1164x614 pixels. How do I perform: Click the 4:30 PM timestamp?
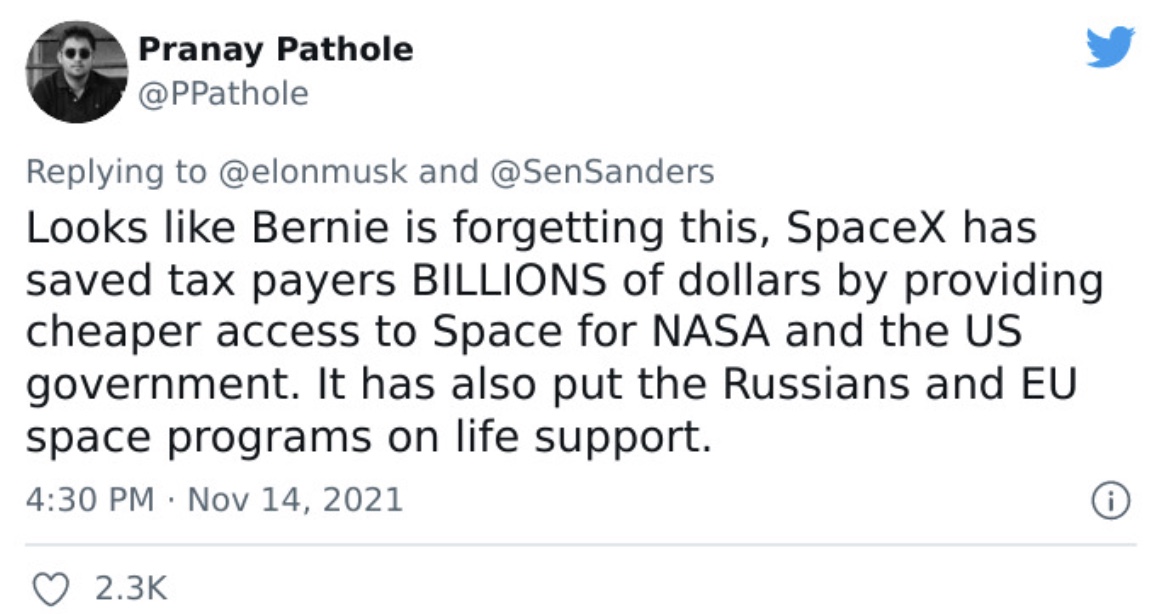[90, 499]
